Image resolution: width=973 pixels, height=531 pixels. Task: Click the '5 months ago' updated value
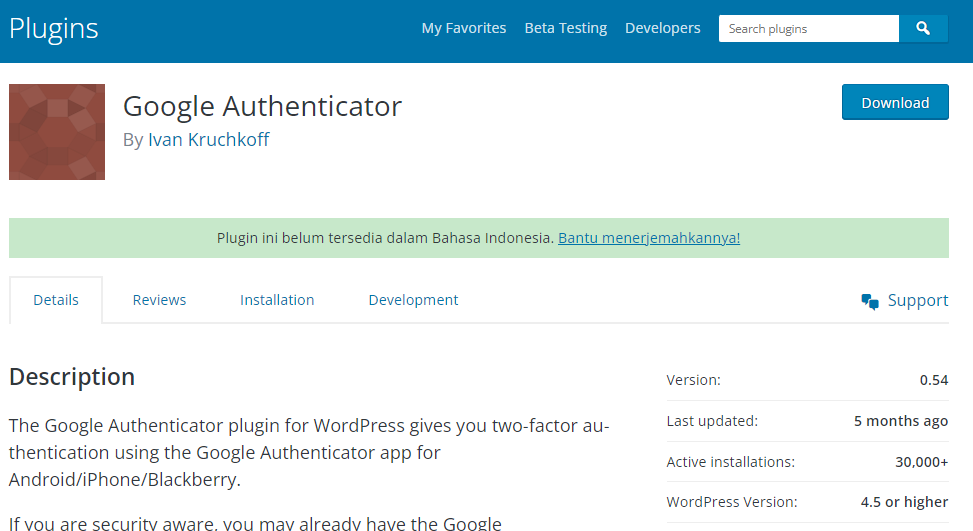[900, 421]
